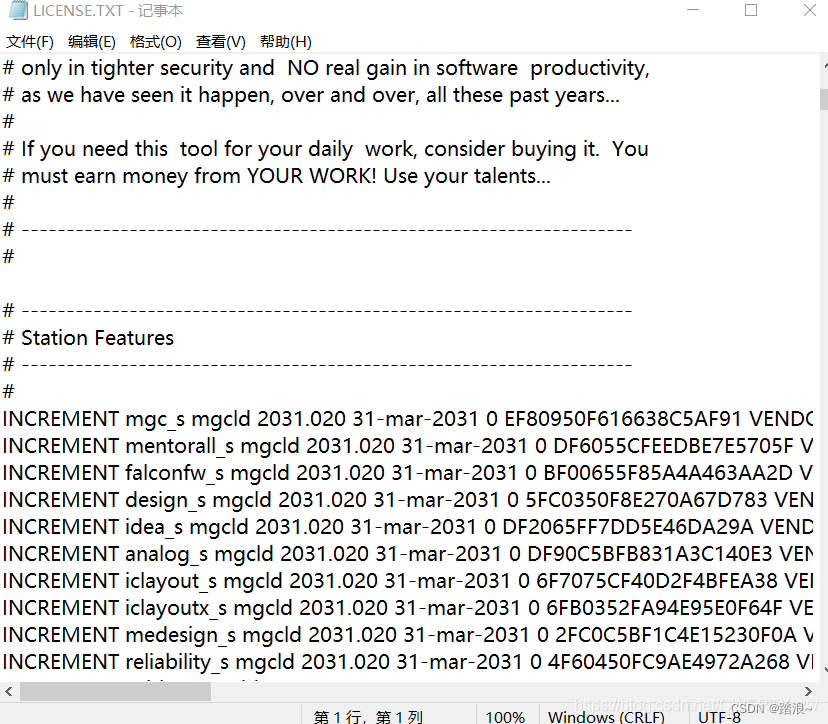Open the 查看(V) menu

(221, 42)
